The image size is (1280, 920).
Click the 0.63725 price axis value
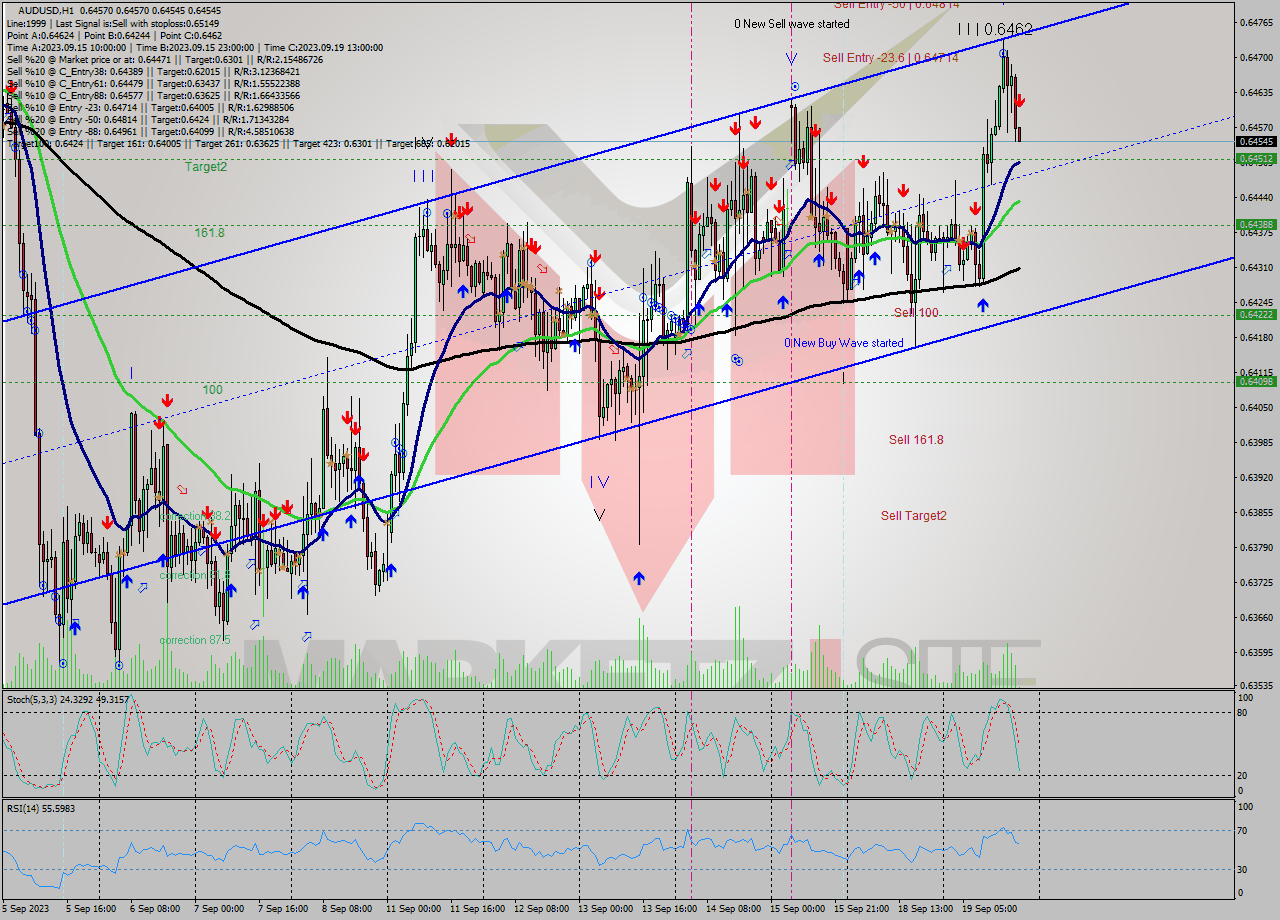coord(1257,582)
